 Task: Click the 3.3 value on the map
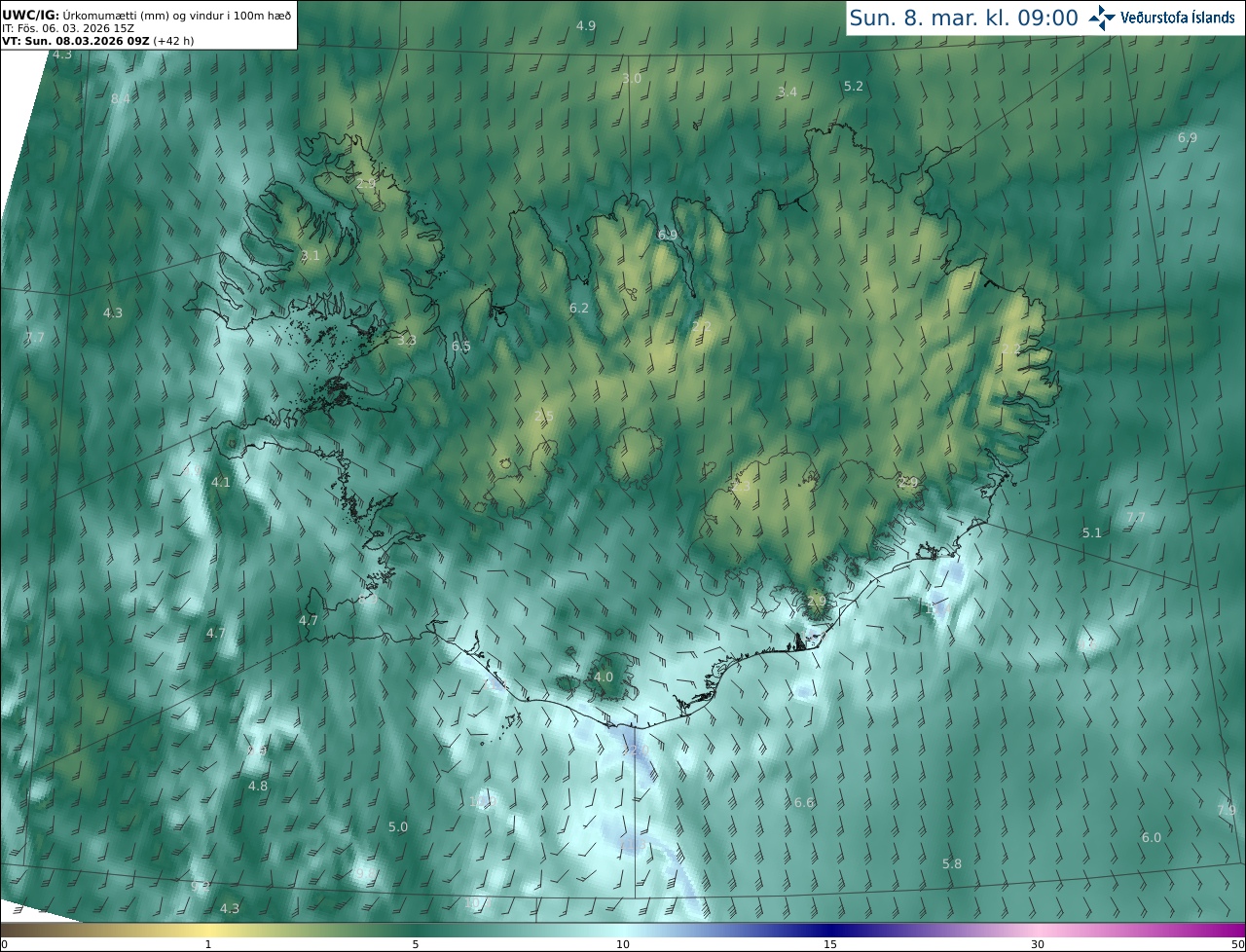(x=407, y=340)
